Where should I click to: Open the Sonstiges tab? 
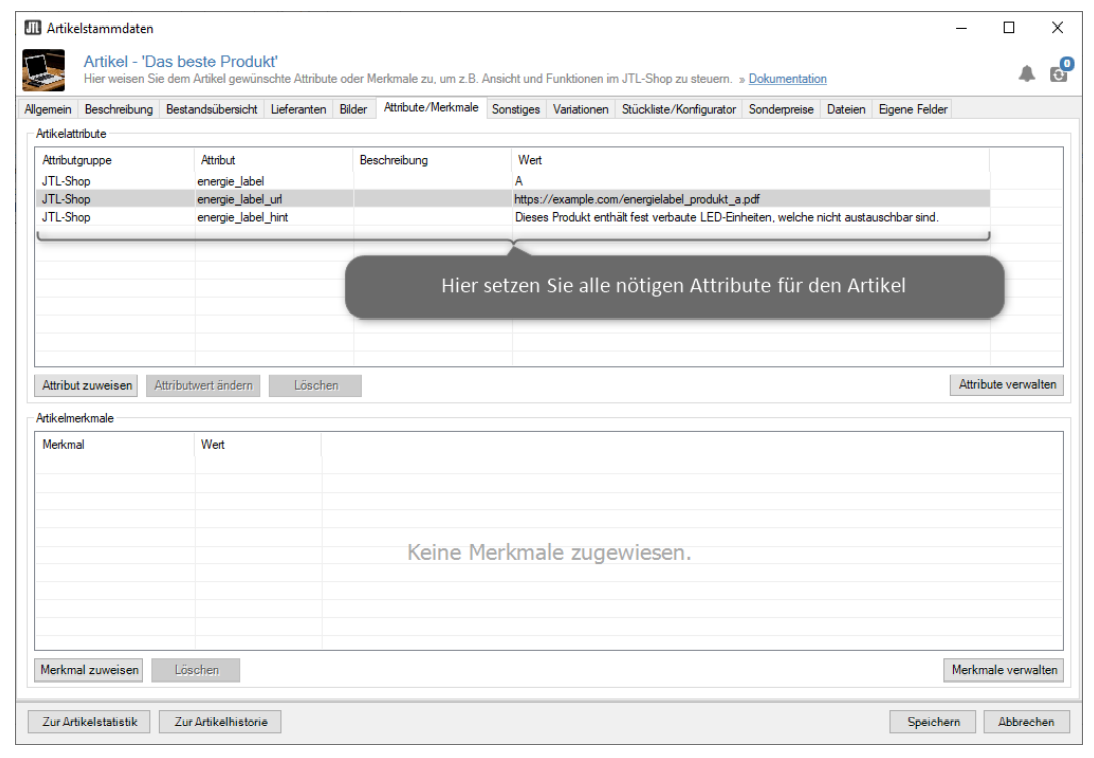(516, 109)
